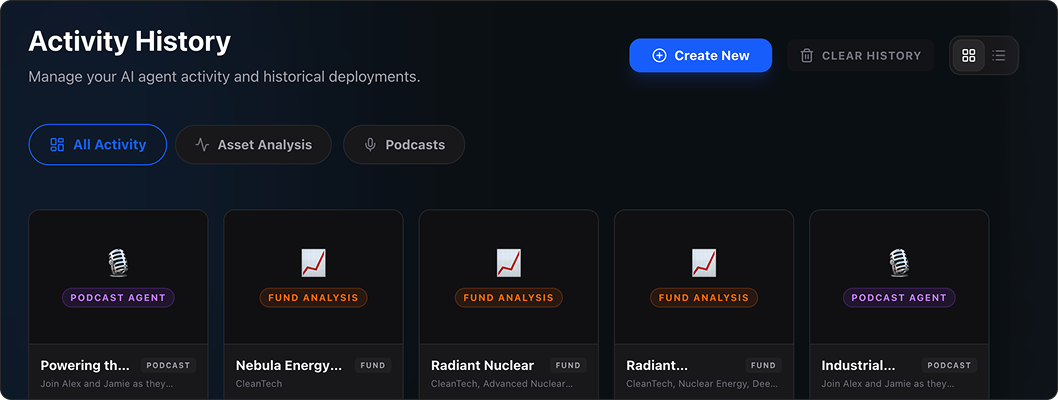Click the grid icon in All Activity
This screenshot has width=1058, height=400.
click(x=57, y=144)
